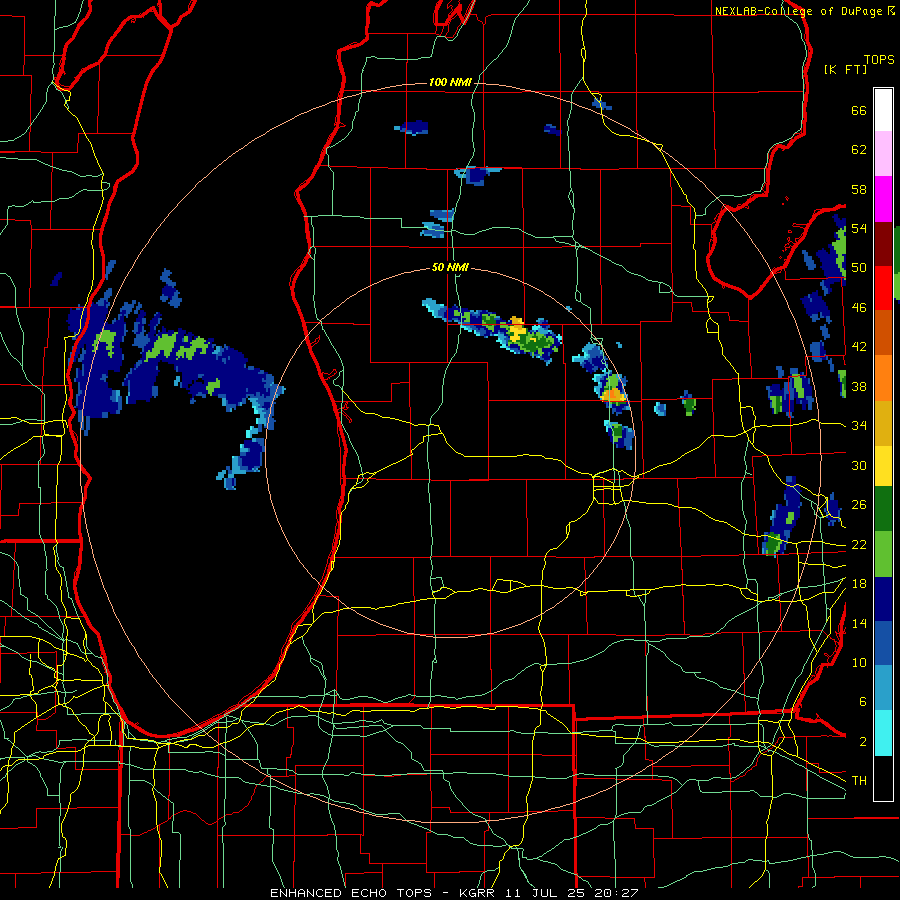Click the bright red 46–50 kft legend swatch

click(x=883, y=288)
